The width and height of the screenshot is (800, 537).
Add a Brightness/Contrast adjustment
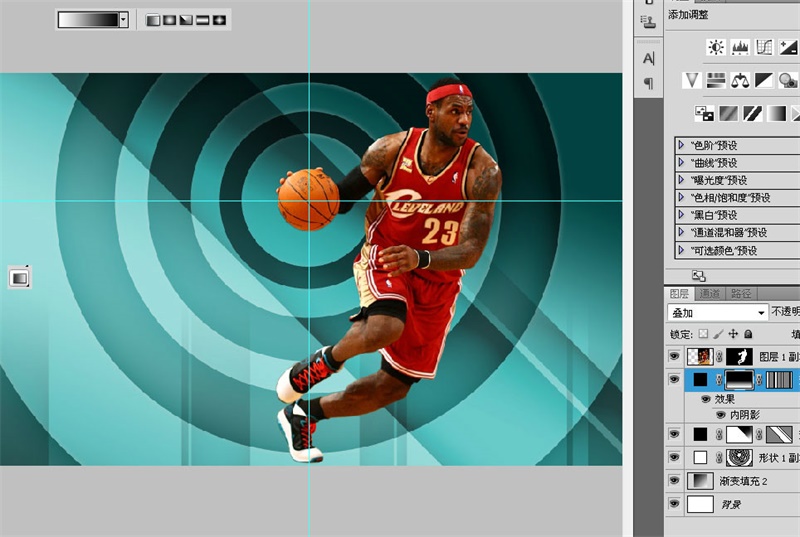point(716,47)
